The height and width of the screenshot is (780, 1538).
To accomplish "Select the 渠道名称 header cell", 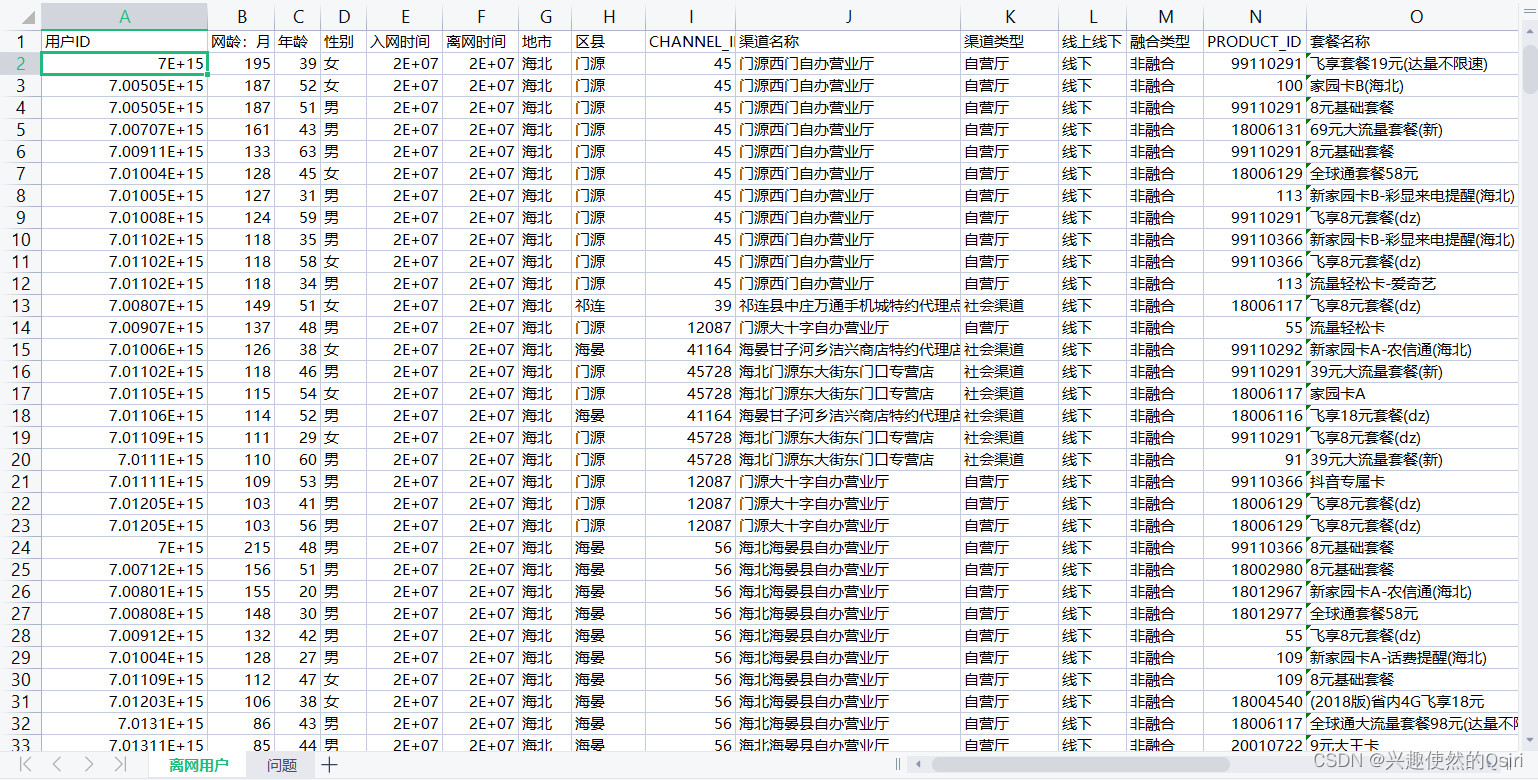I will click(848, 42).
